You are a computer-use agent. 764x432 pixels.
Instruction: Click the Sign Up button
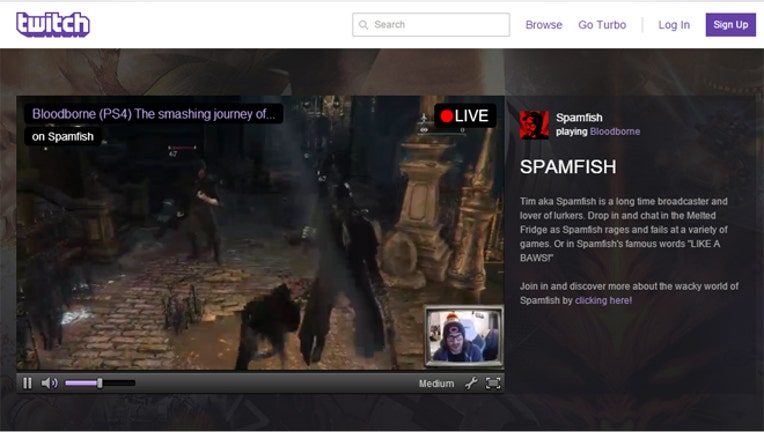coord(730,25)
